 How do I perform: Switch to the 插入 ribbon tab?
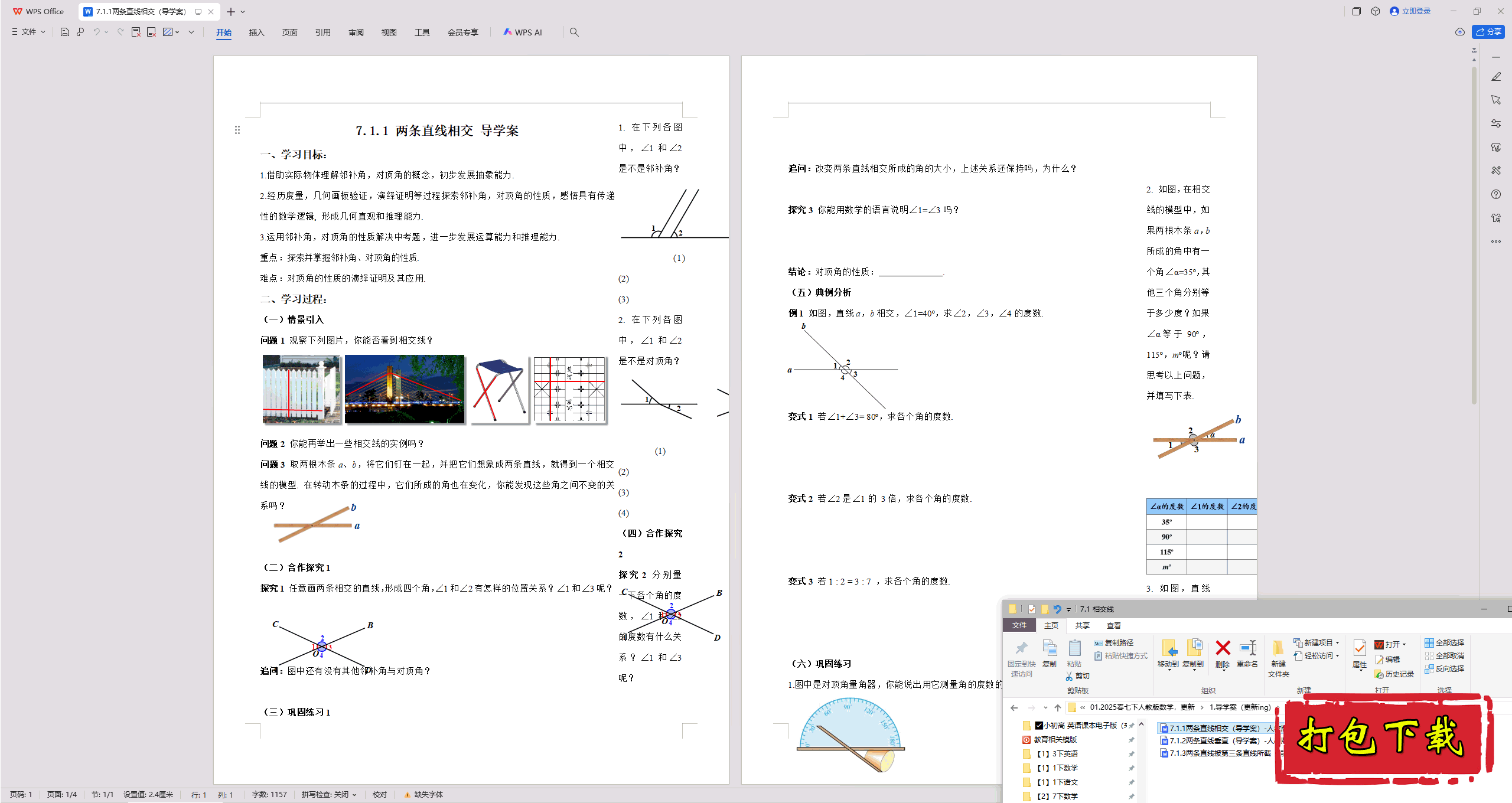256,32
